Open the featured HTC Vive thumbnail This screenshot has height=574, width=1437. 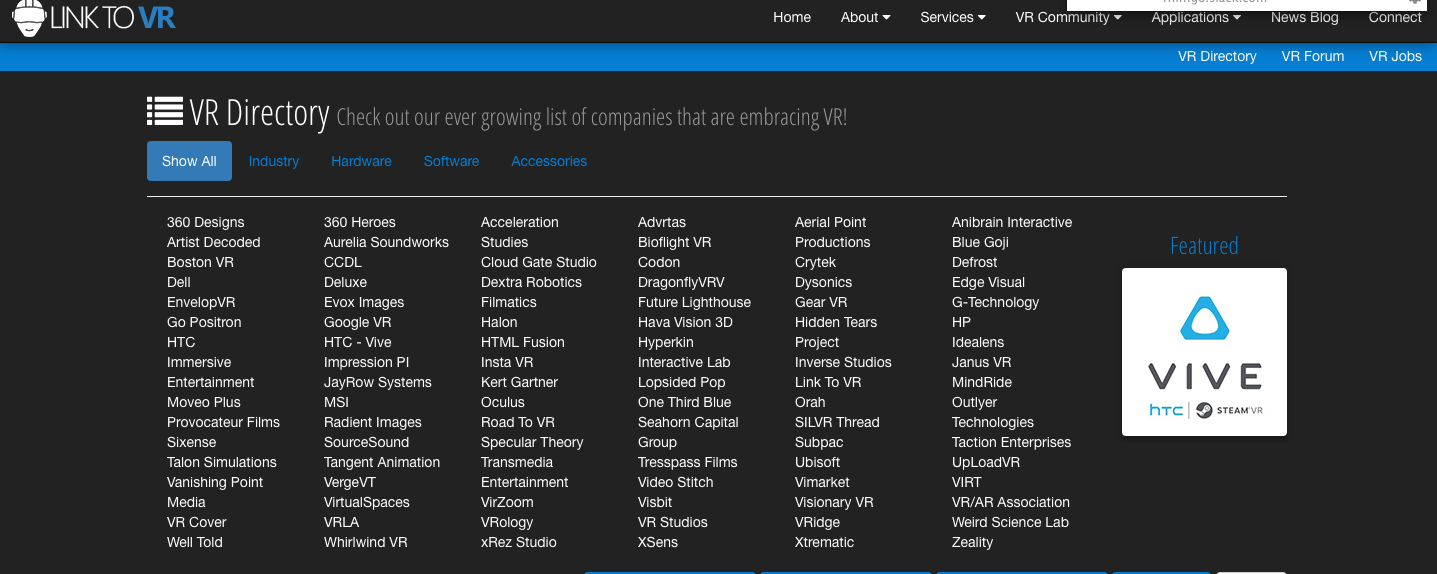(x=1204, y=352)
